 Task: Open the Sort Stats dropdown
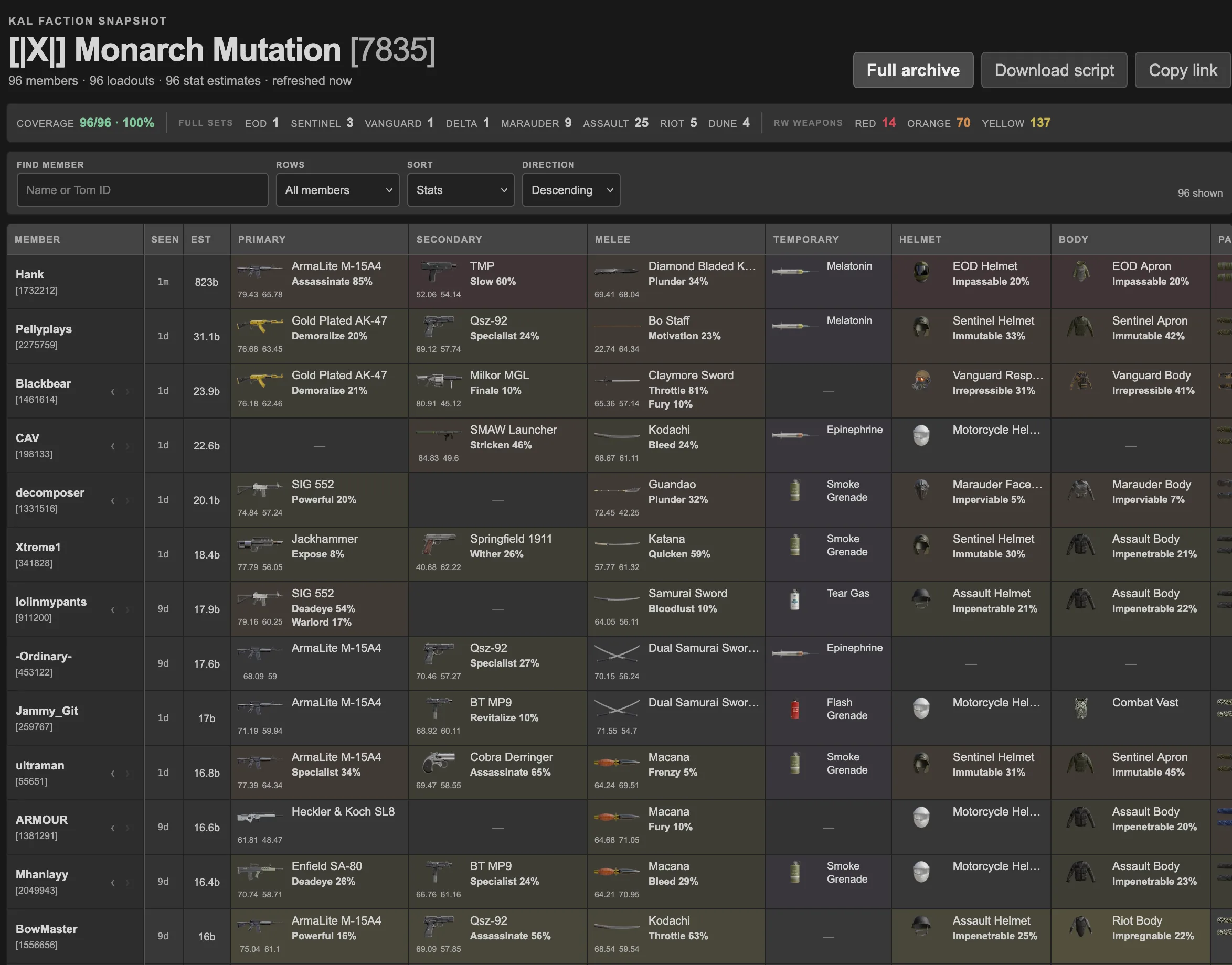click(461, 190)
